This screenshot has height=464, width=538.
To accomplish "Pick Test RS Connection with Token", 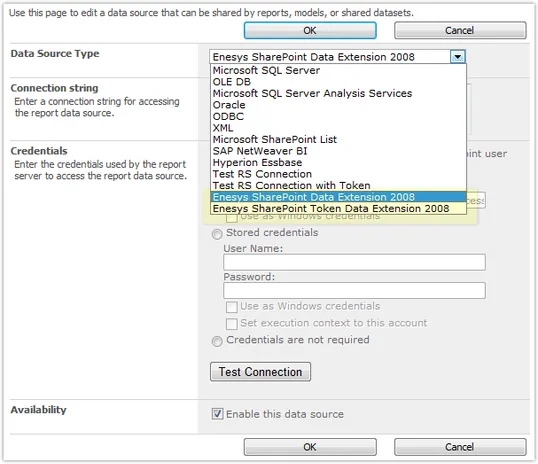I will (338, 186).
